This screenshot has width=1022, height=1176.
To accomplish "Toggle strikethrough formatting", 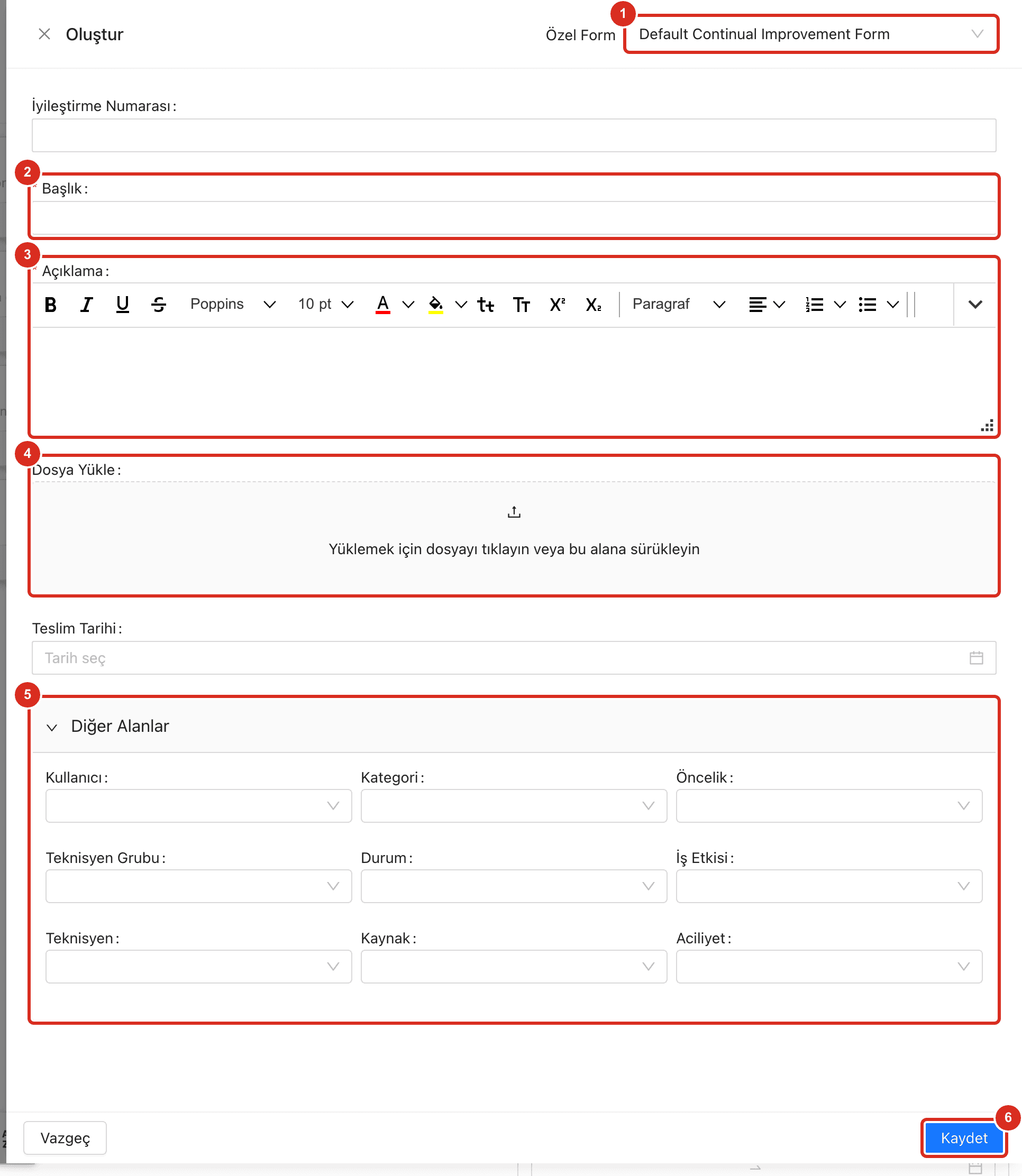I will (x=159, y=305).
